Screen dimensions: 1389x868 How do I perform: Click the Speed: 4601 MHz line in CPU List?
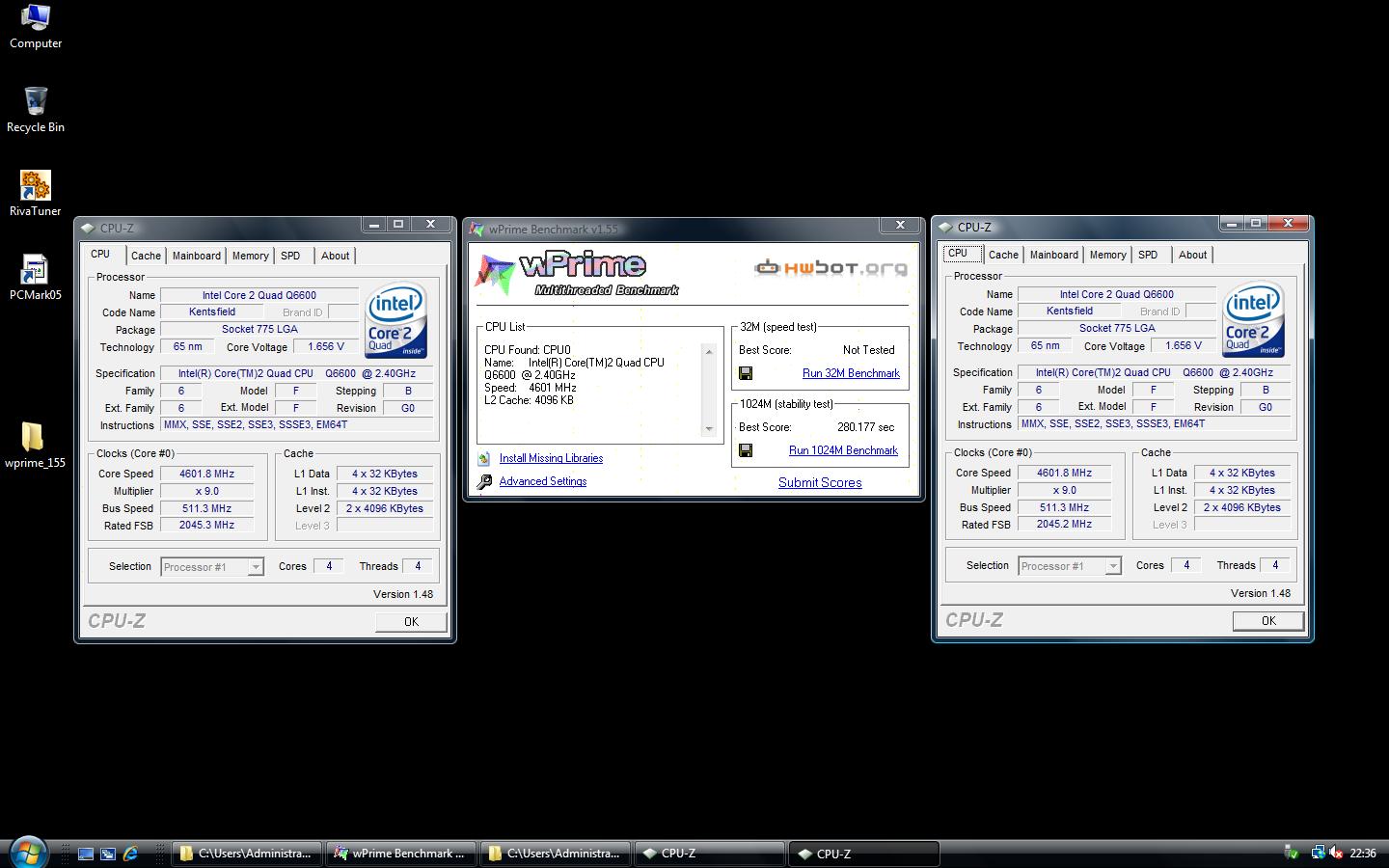(x=531, y=388)
